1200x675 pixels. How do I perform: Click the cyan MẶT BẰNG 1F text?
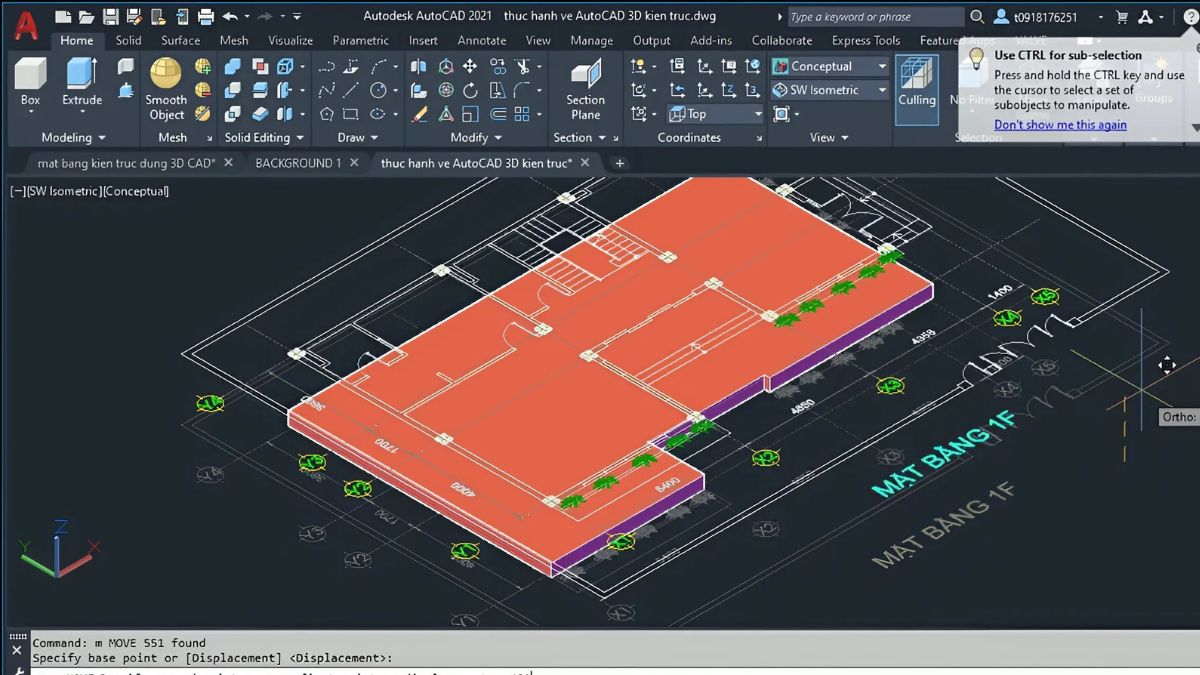click(945, 453)
